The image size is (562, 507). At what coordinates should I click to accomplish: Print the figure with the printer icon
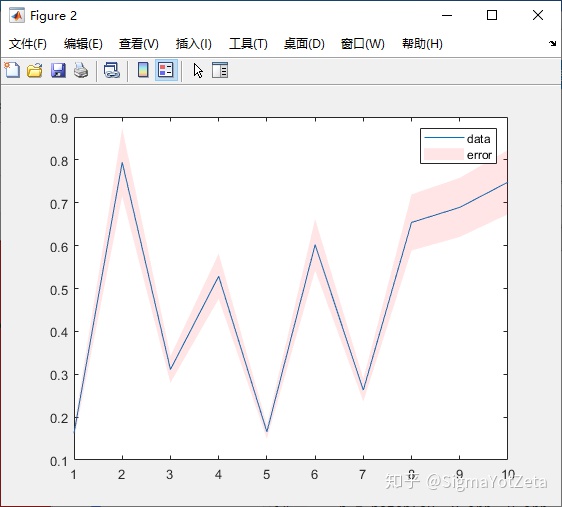click(81, 70)
